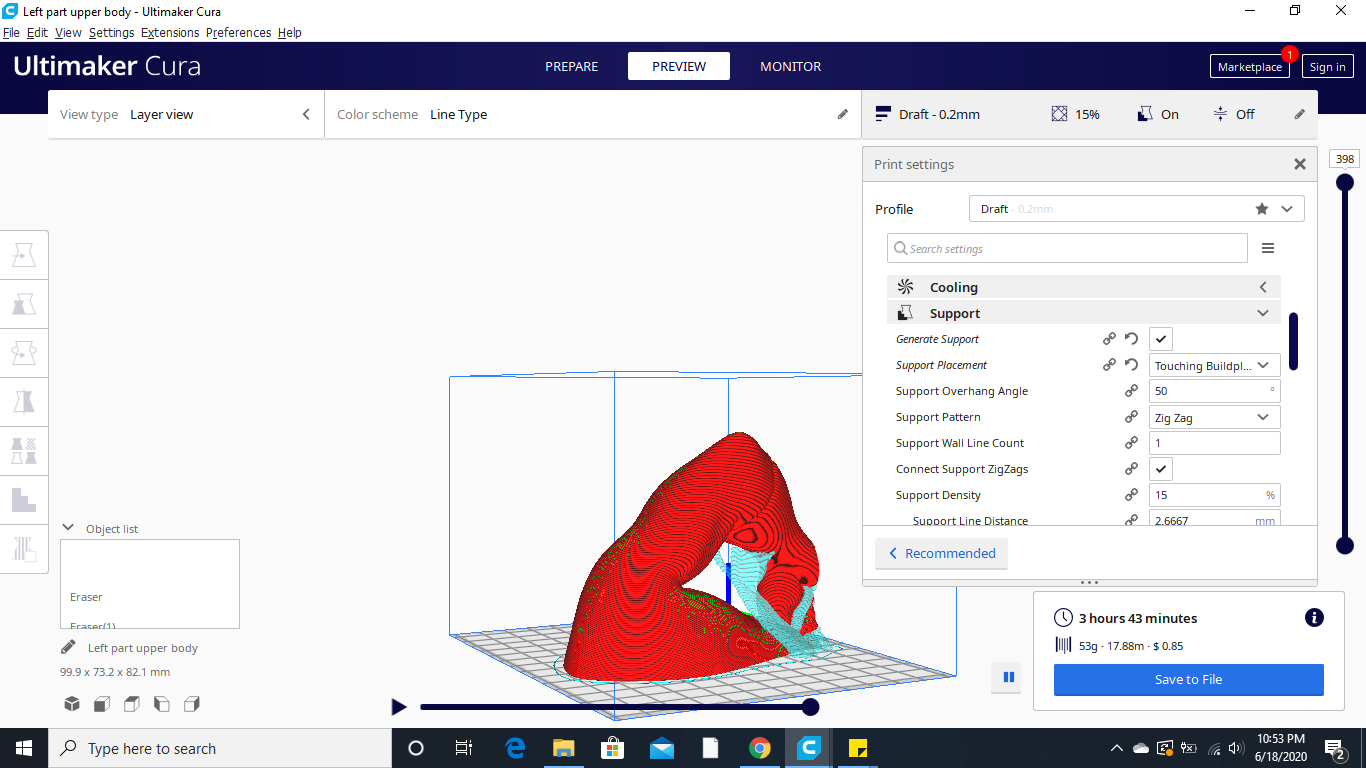Open the Profile dropdown
Screen dimensions: 1366x768
pyautogui.click(x=1136, y=209)
